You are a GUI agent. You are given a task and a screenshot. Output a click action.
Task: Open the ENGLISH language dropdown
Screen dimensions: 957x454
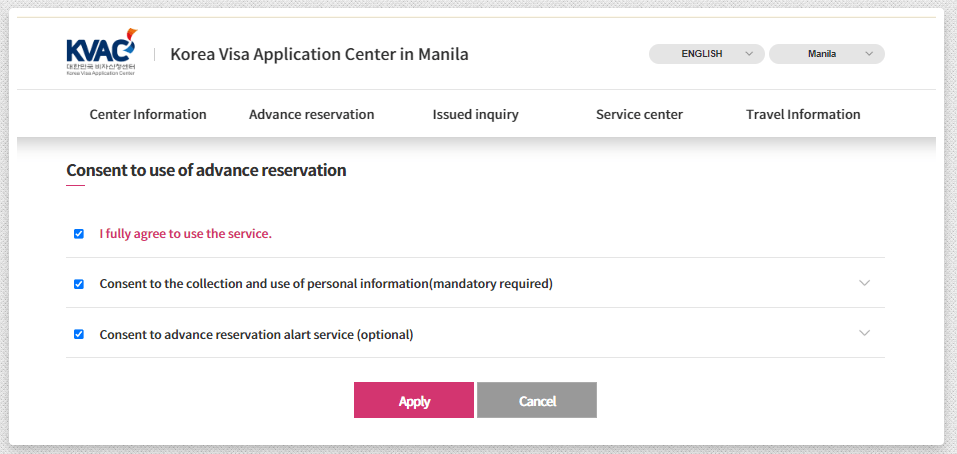(706, 54)
